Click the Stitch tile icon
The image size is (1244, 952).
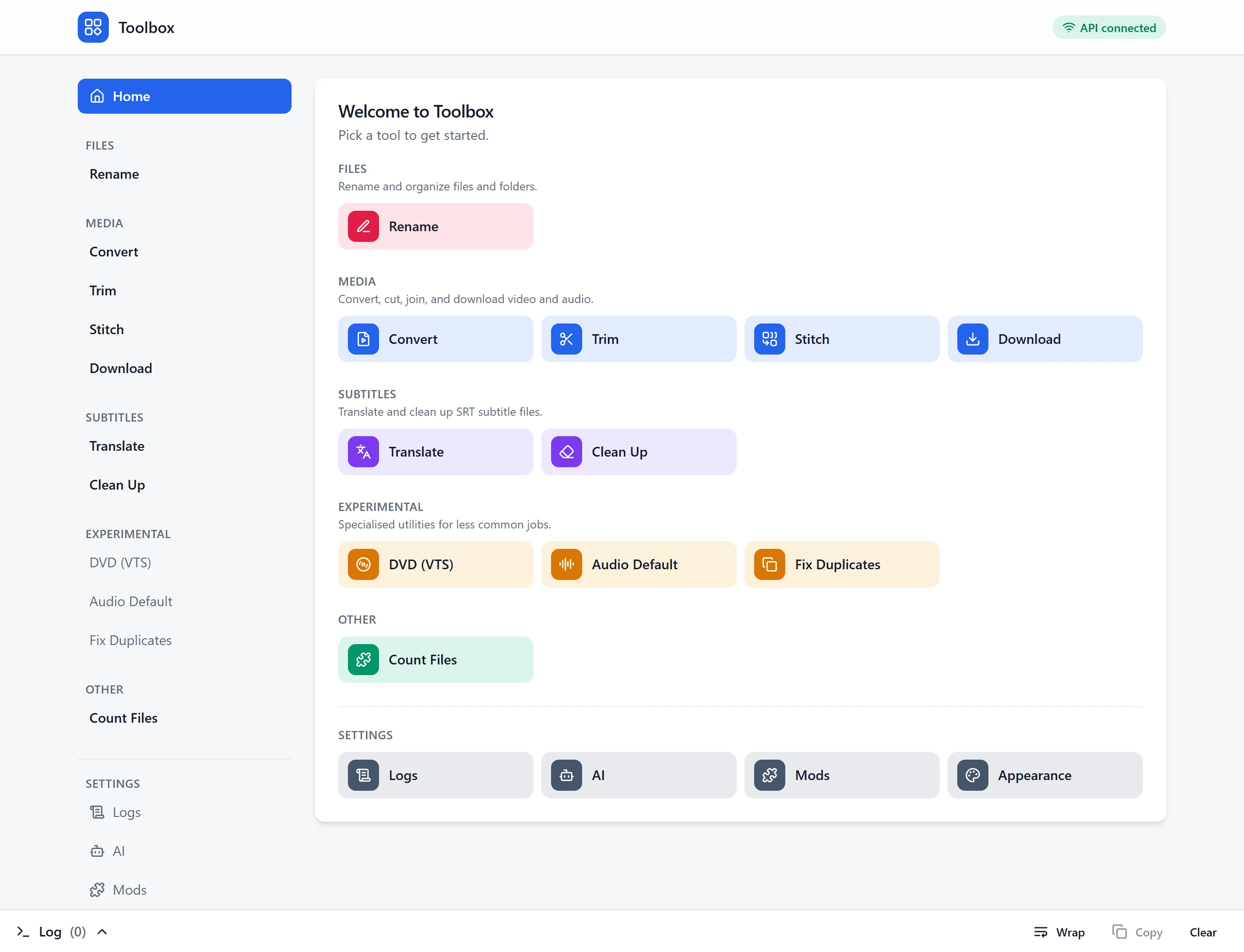click(x=769, y=339)
